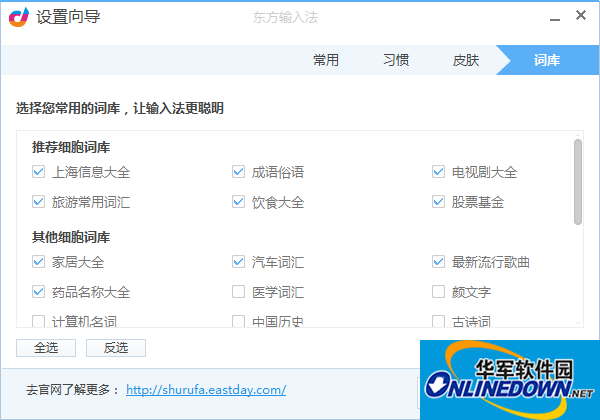This screenshot has width=600, height=420.
Task: Disable 汽车词汇 dictionary
Action: click(238, 262)
